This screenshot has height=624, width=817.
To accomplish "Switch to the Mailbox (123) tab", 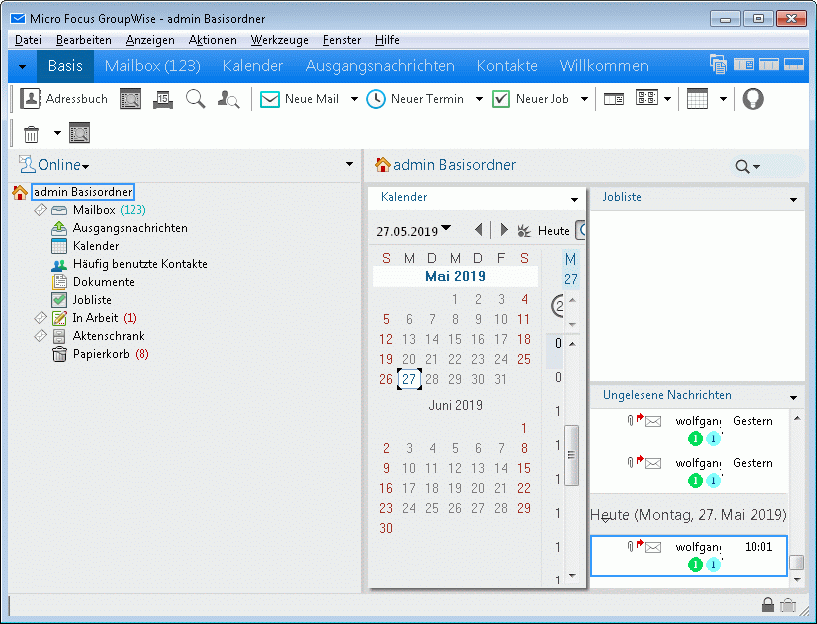I will coord(153,66).
